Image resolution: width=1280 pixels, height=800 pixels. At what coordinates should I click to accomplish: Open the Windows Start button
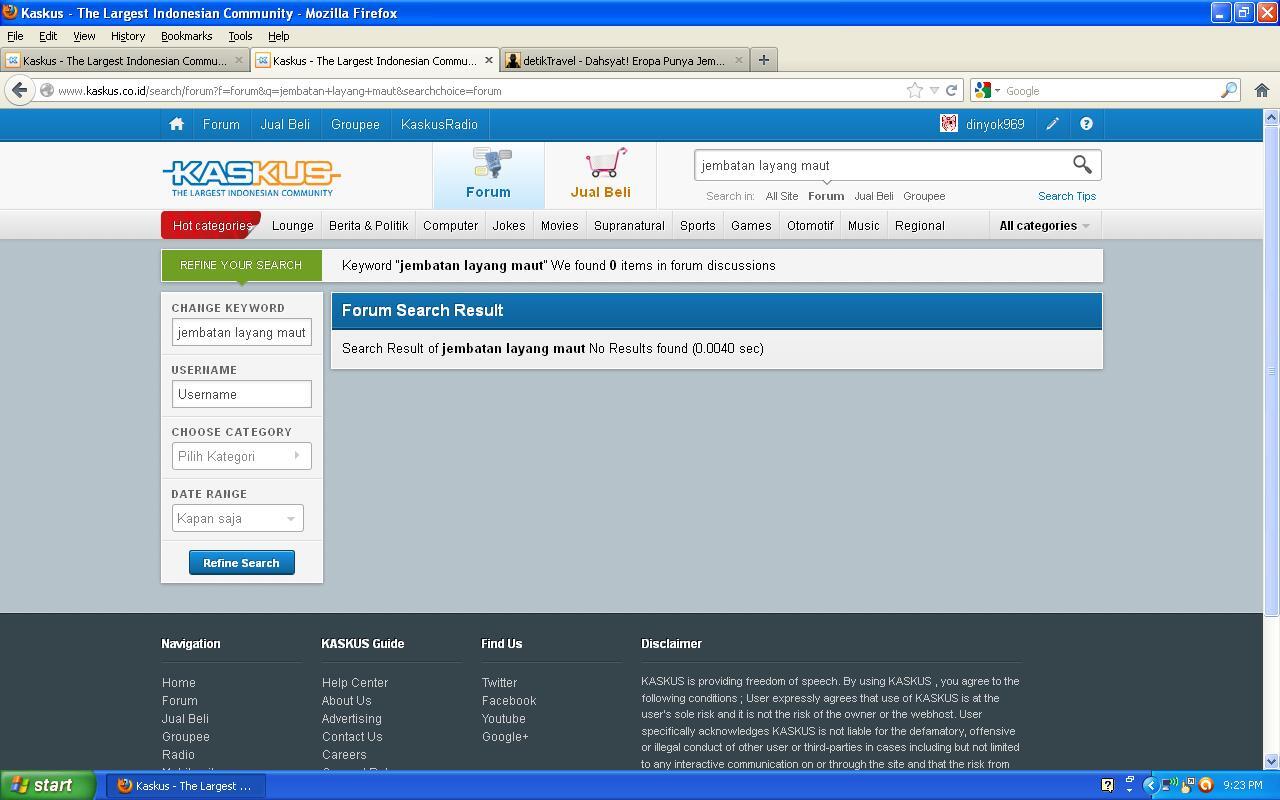tap(48, 785)
